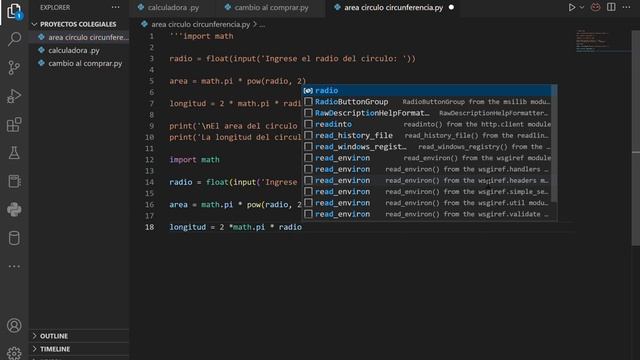Open the Search view
640x360 pixels.
(x=14, y=39)
